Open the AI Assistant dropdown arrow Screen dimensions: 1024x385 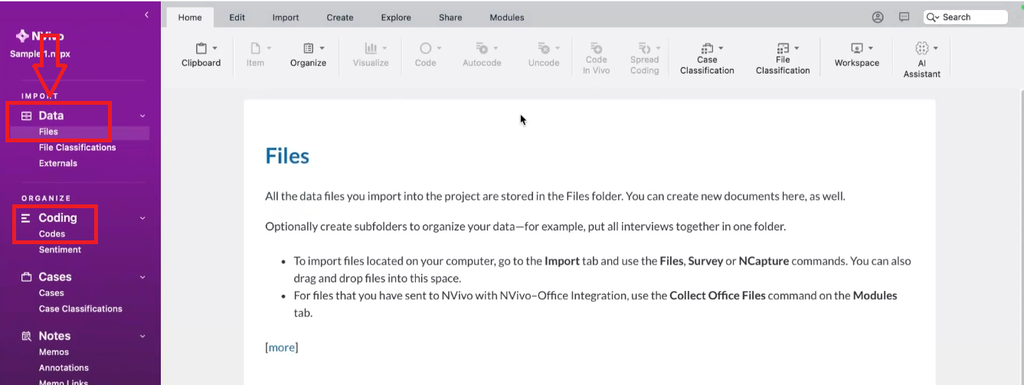(x=936, y=48)
